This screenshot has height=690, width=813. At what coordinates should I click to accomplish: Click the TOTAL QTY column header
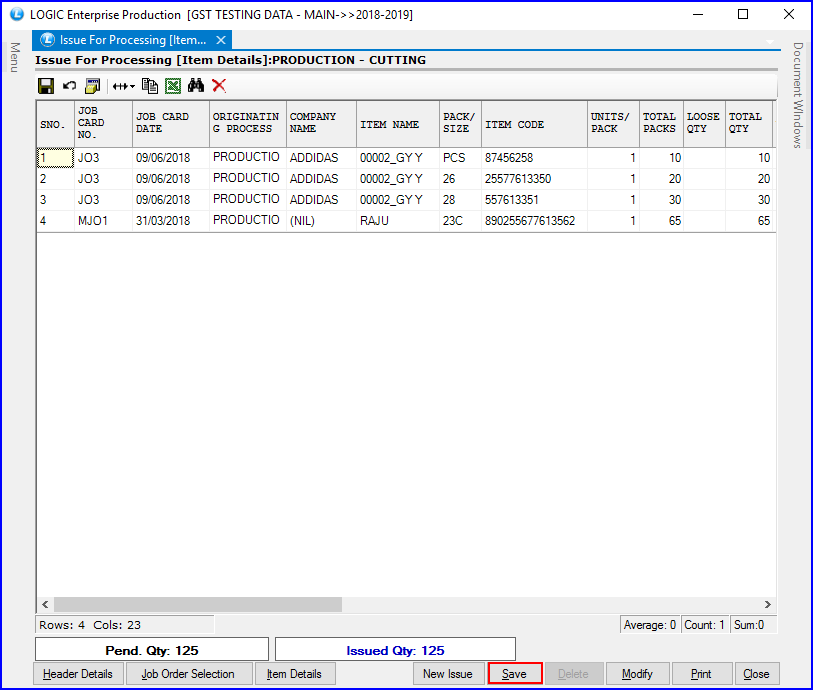(749, 124)
